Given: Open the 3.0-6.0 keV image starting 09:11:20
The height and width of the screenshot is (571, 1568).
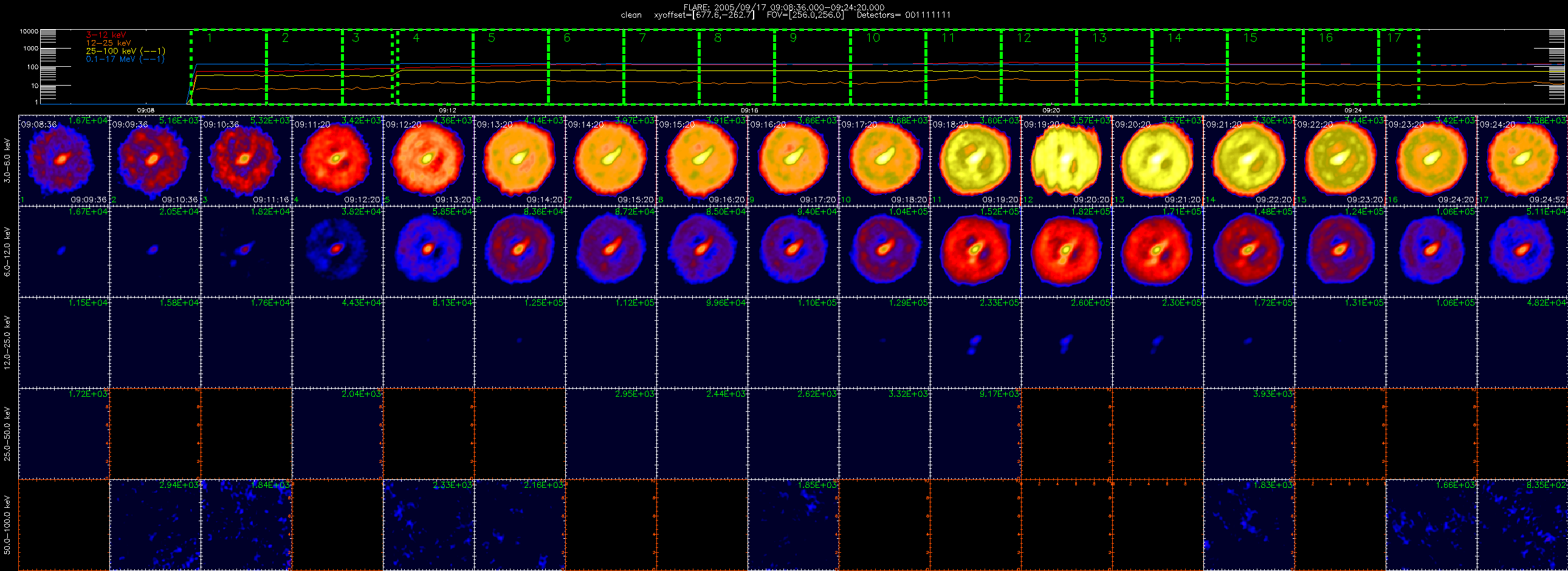Looking at the screenshot, I should (338, 160).
